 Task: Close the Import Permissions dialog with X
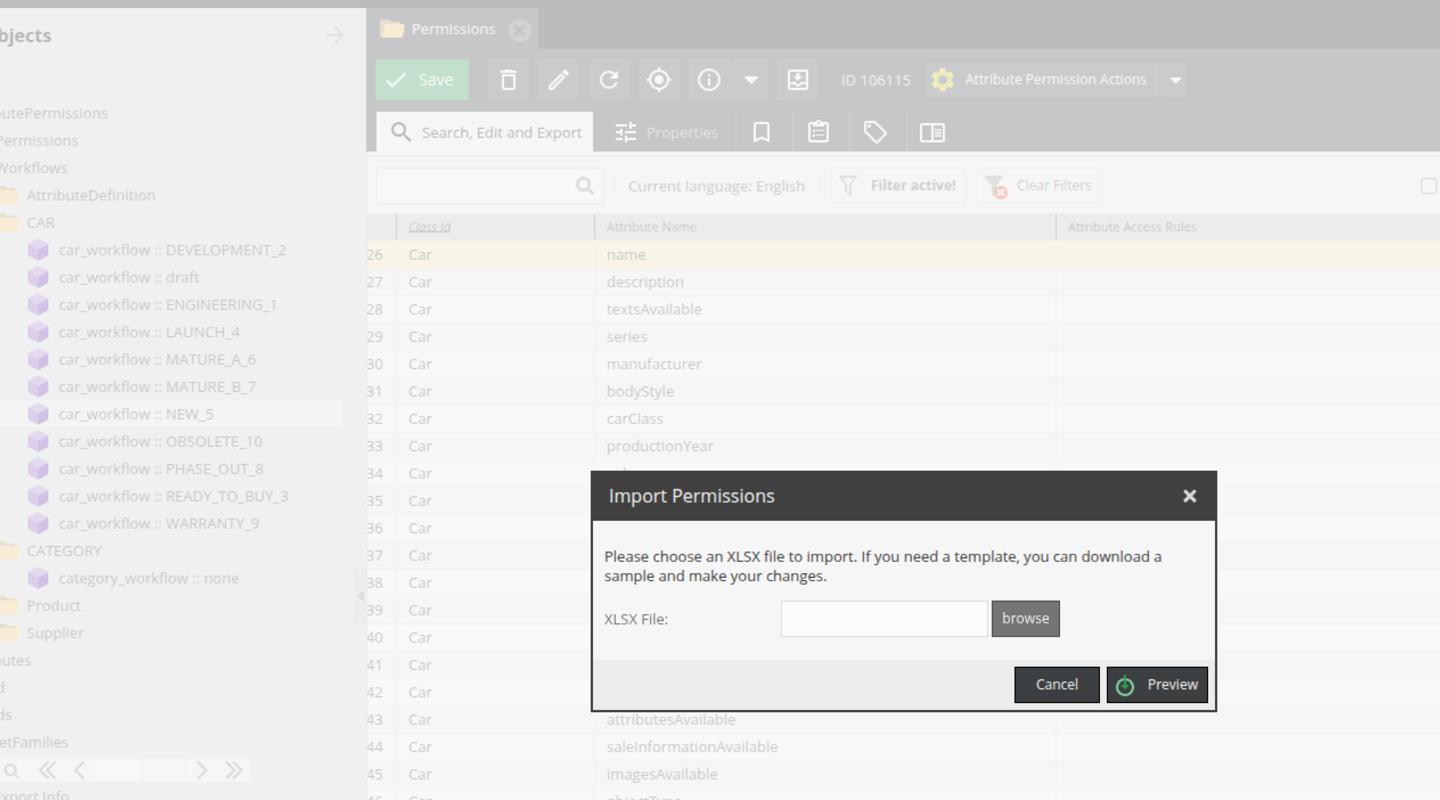(x=1189, y=496)
